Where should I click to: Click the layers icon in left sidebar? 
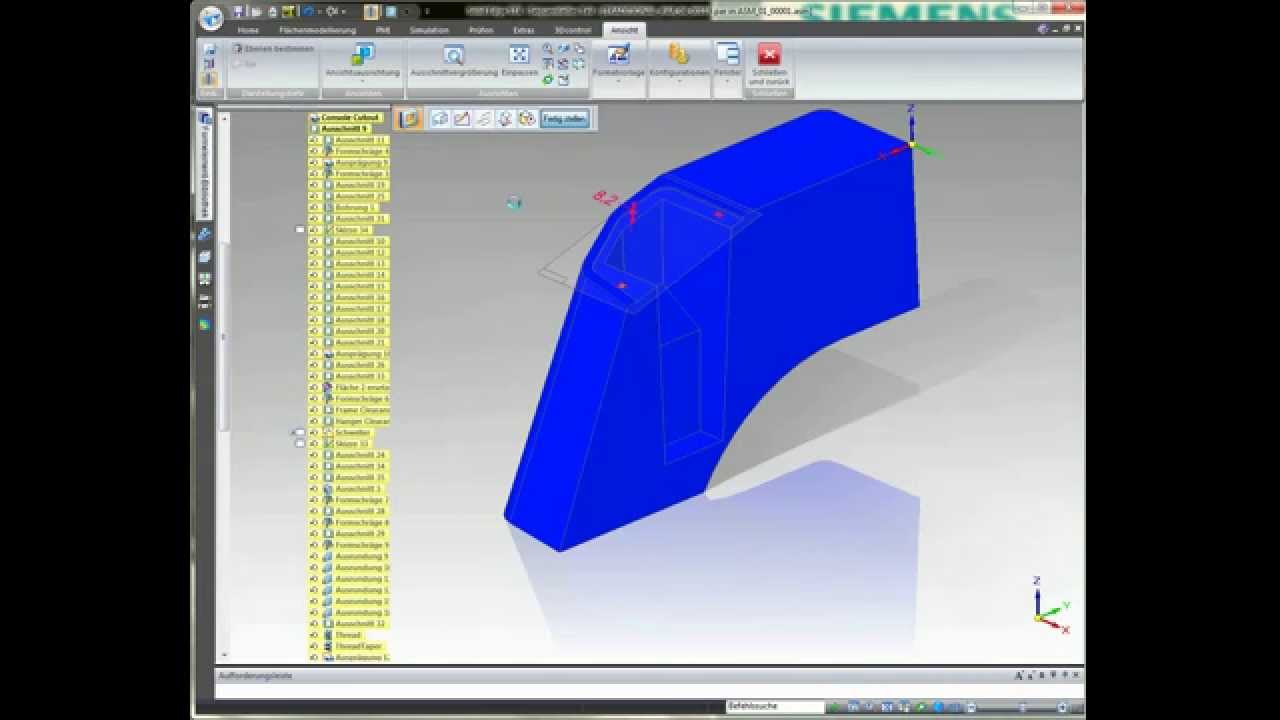pos(205,257)
